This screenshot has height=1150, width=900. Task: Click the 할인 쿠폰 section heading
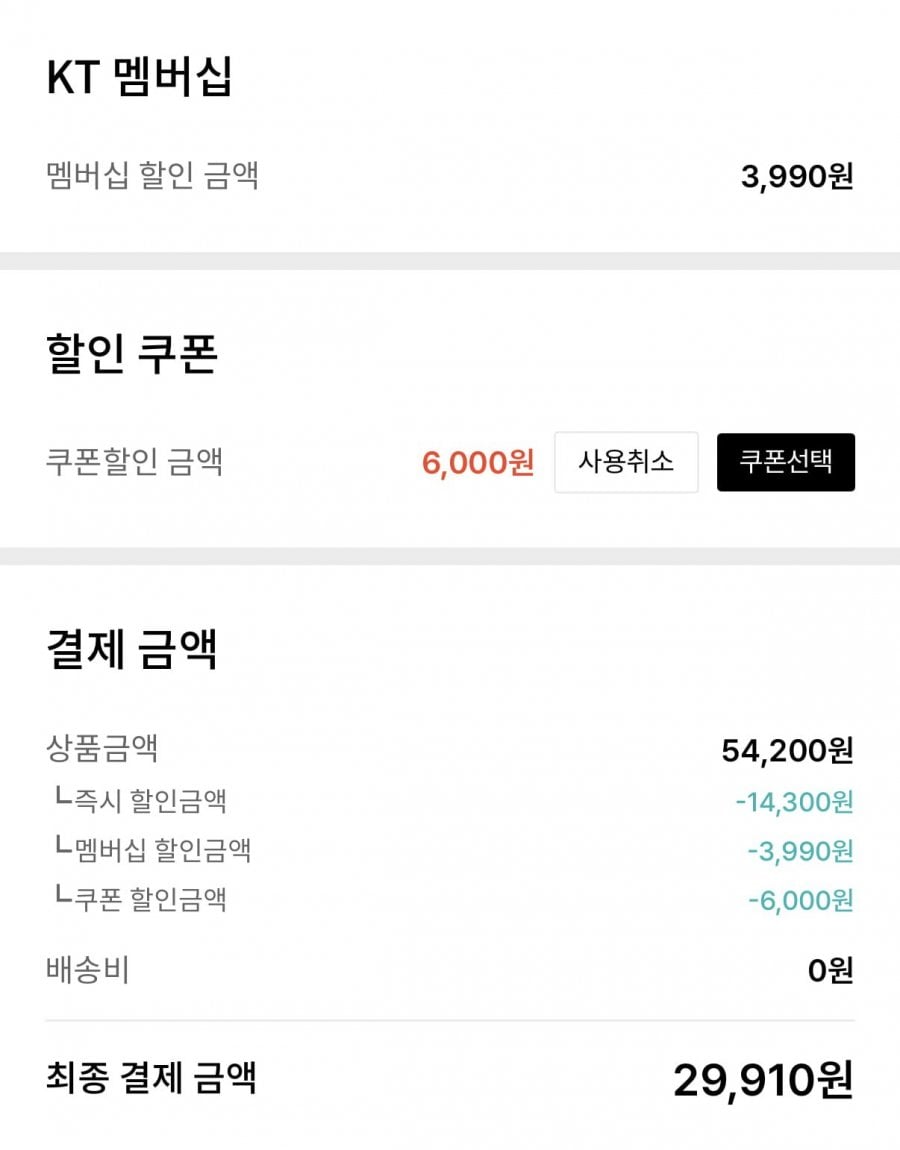coord(132,354)
